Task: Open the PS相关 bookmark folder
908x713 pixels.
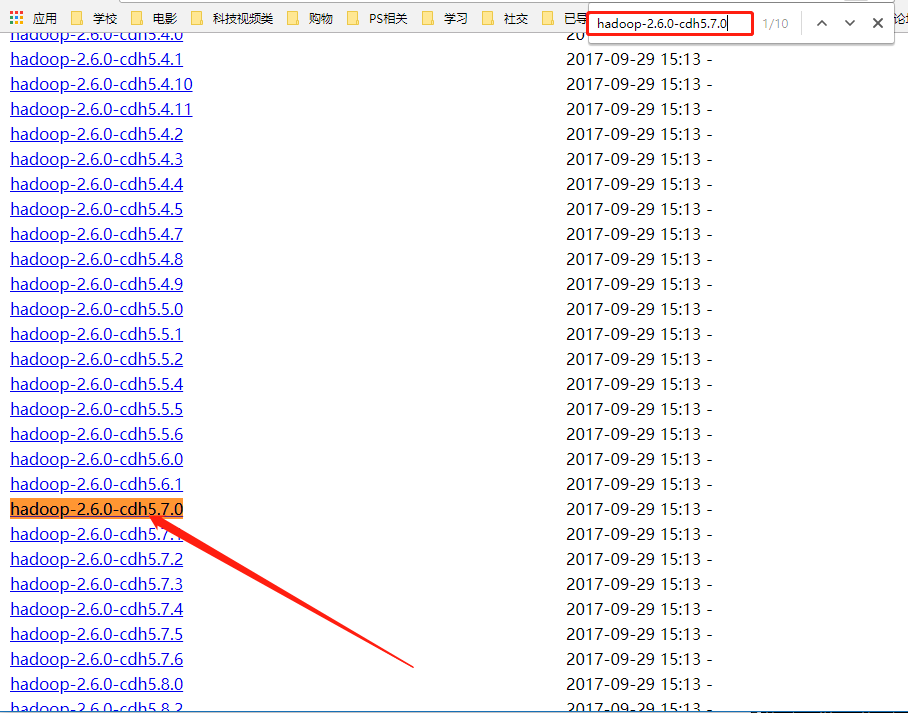Action: point(377,18)
